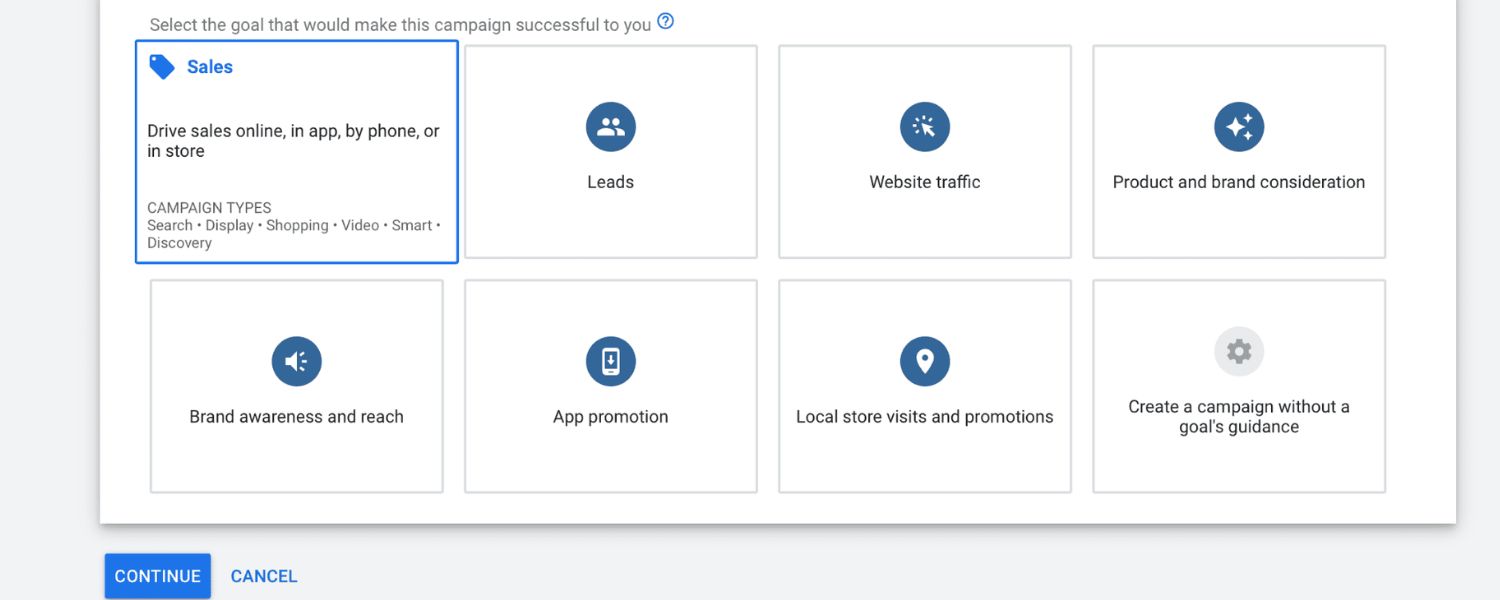The height and width of the screenshot is (600, 1500).
Task: Click the Brand awareness megaphone icon
Action: click(x=296, y=361)
